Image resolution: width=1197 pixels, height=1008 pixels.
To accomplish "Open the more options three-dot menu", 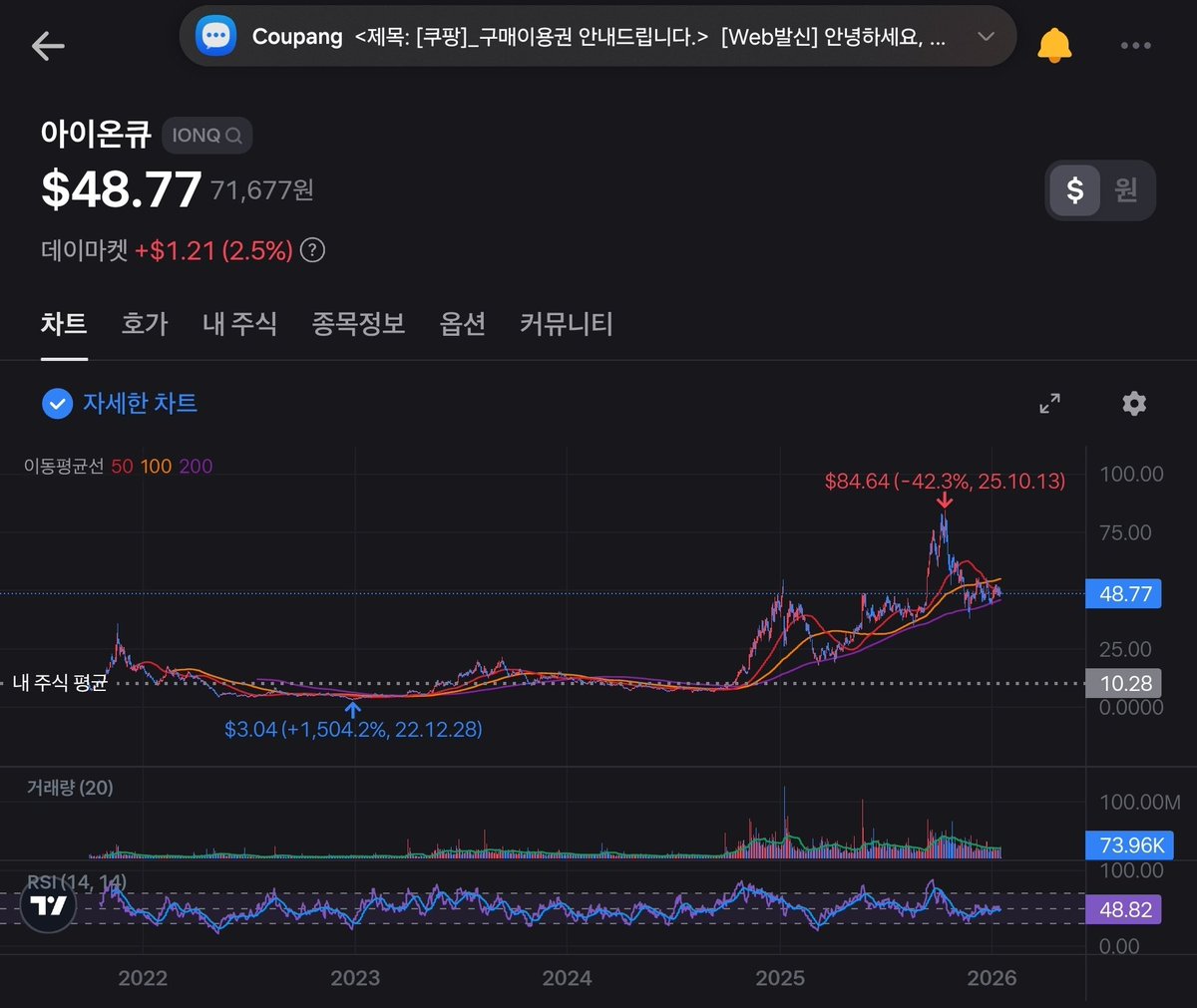I will 1135,46.
